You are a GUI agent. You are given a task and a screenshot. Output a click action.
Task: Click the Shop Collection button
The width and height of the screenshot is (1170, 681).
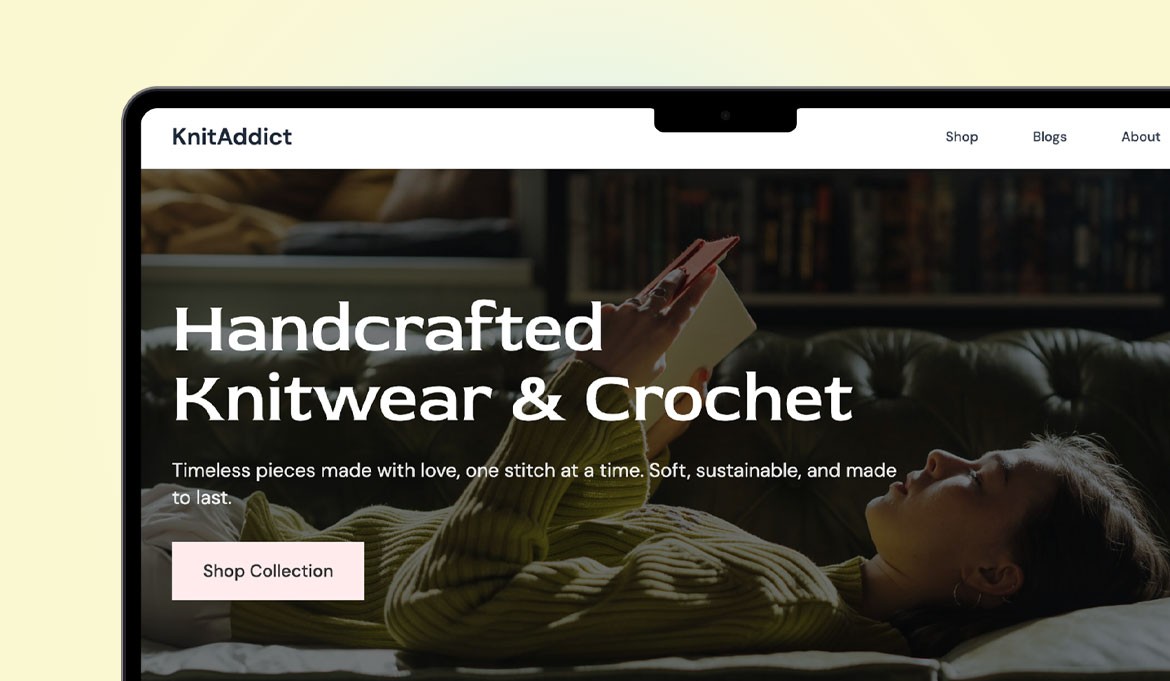[x=268, y=571]
